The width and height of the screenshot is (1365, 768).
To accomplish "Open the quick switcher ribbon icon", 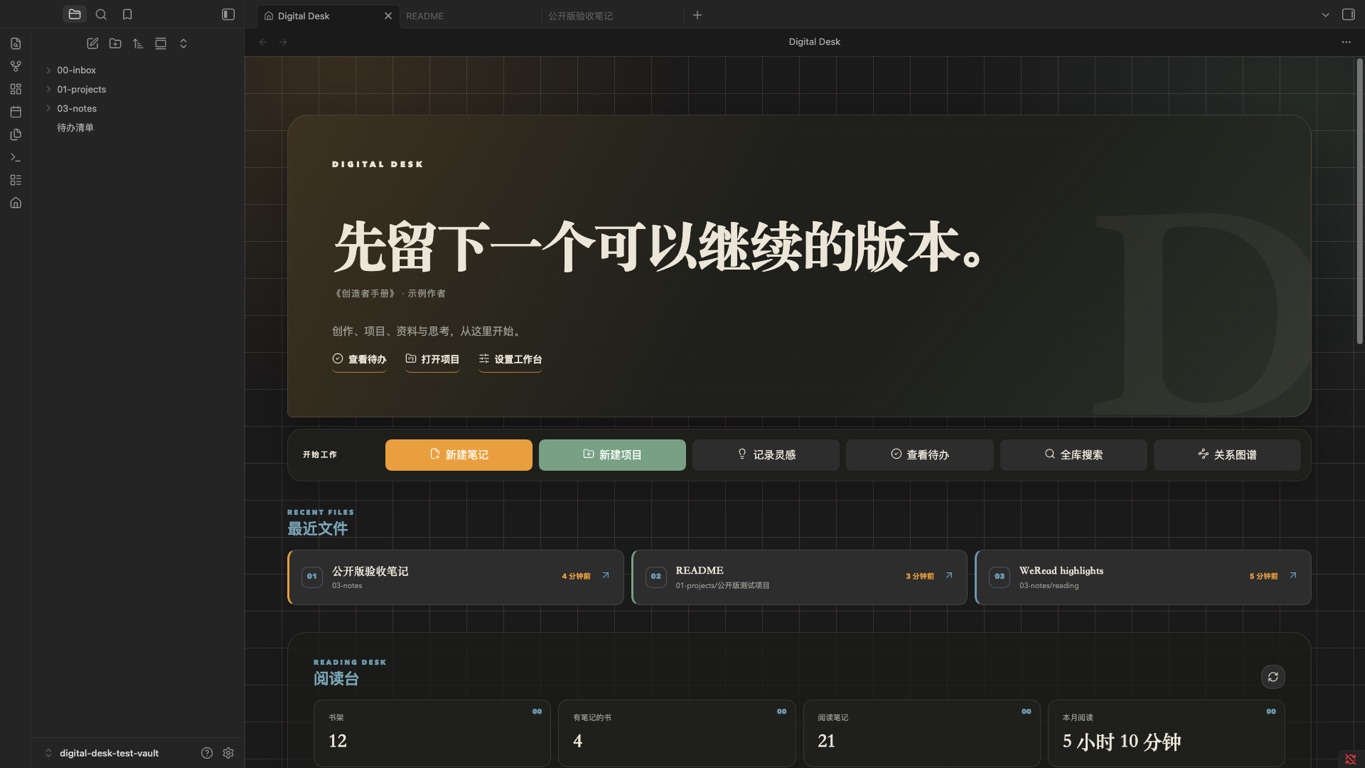I will [x=15, y=44].
